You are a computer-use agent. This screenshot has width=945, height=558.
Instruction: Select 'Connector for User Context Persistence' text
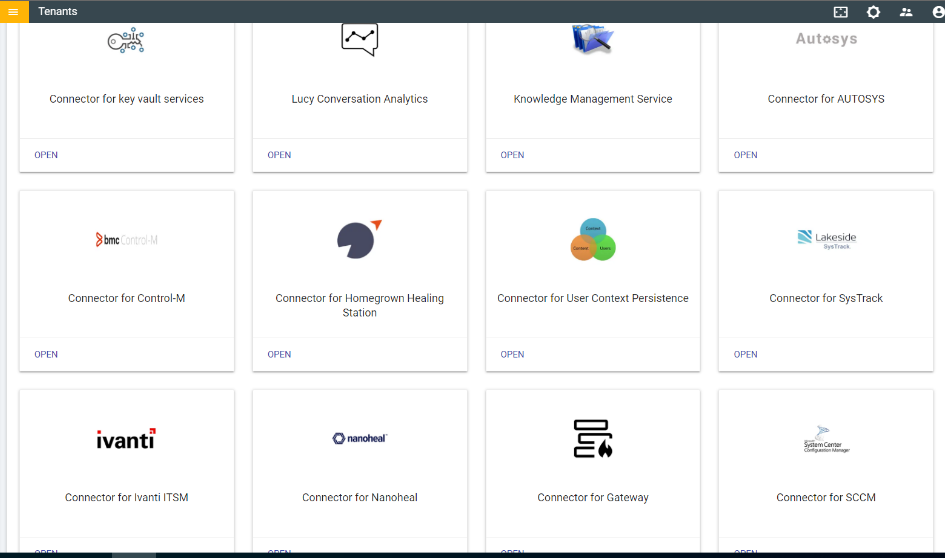[593, 298]
